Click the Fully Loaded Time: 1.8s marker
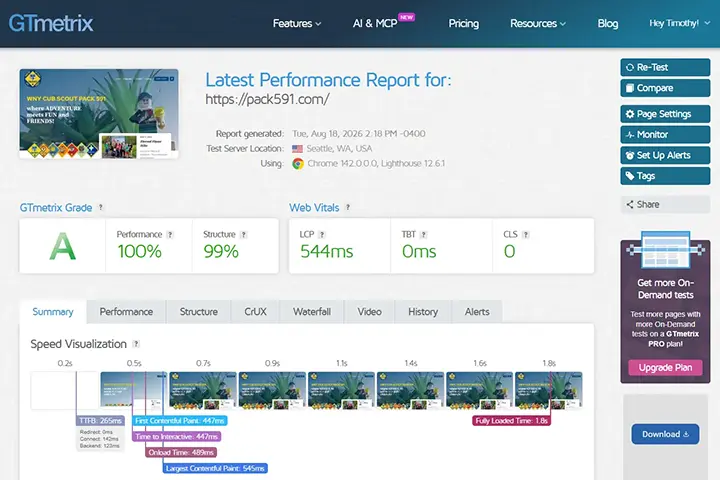The width and height of the screenshot is (720, 480). click(512, 421)
